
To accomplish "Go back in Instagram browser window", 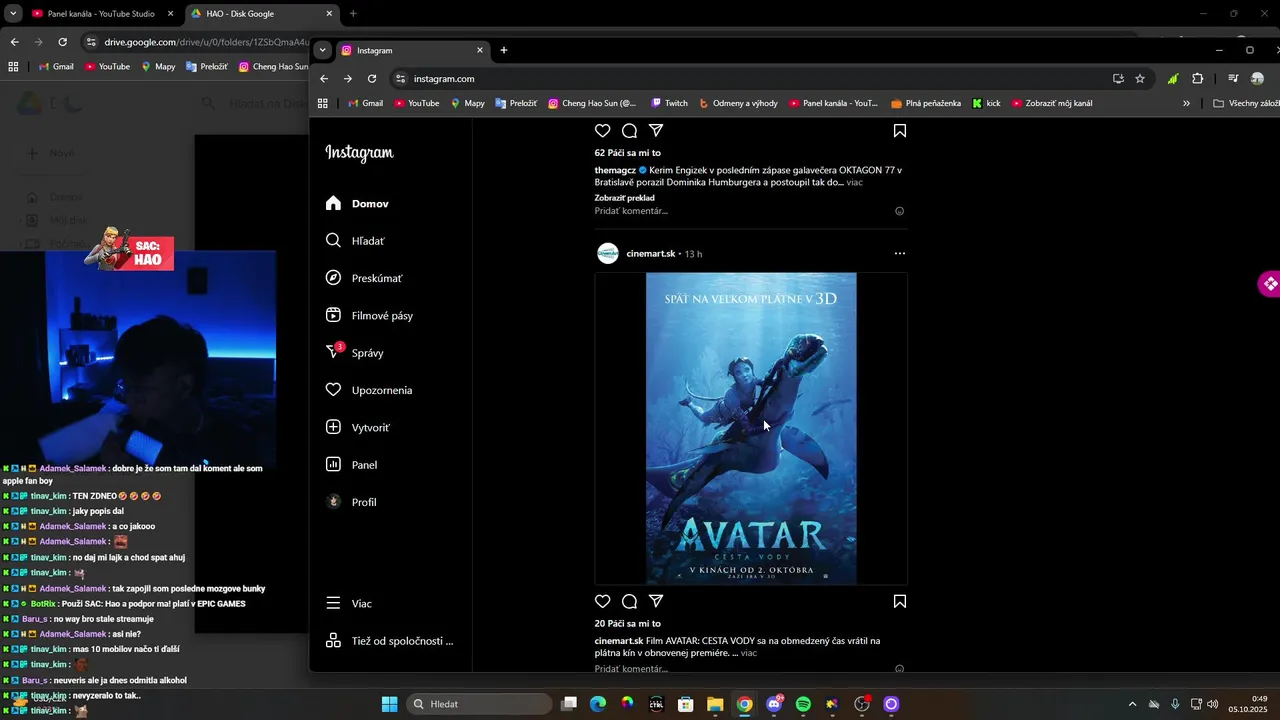I will 324,79.
